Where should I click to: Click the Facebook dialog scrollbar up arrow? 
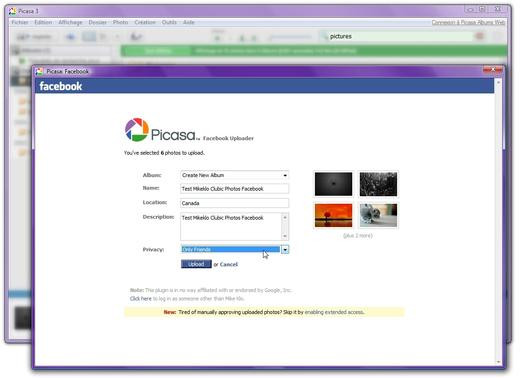[498, 82]
